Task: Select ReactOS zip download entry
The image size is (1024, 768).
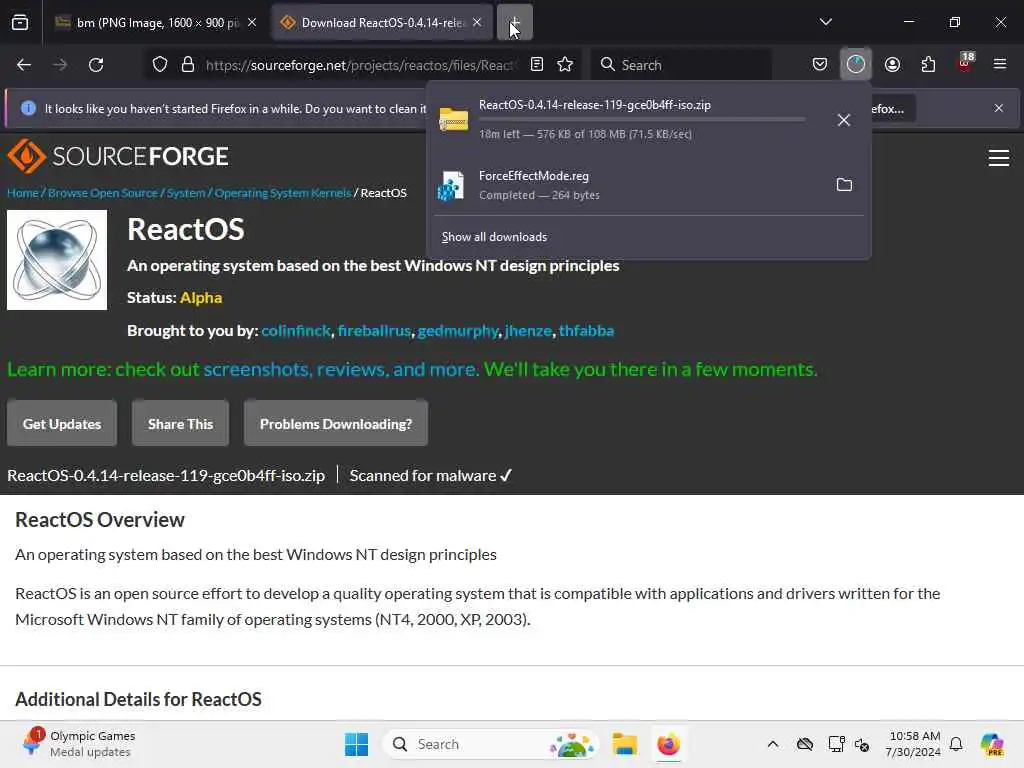Action: point(627,120)
